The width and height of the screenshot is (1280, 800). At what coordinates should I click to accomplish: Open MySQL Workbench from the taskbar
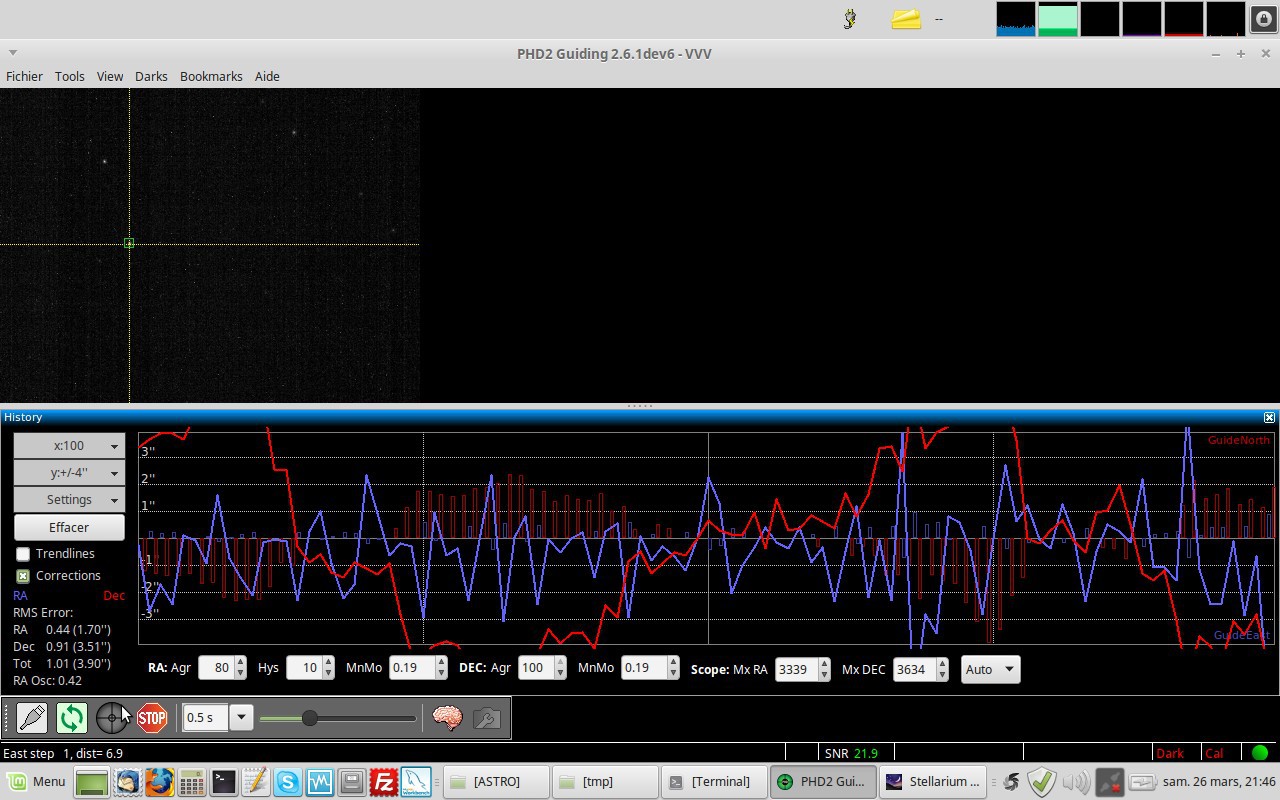pyautogui.click(x=416, y=782)
